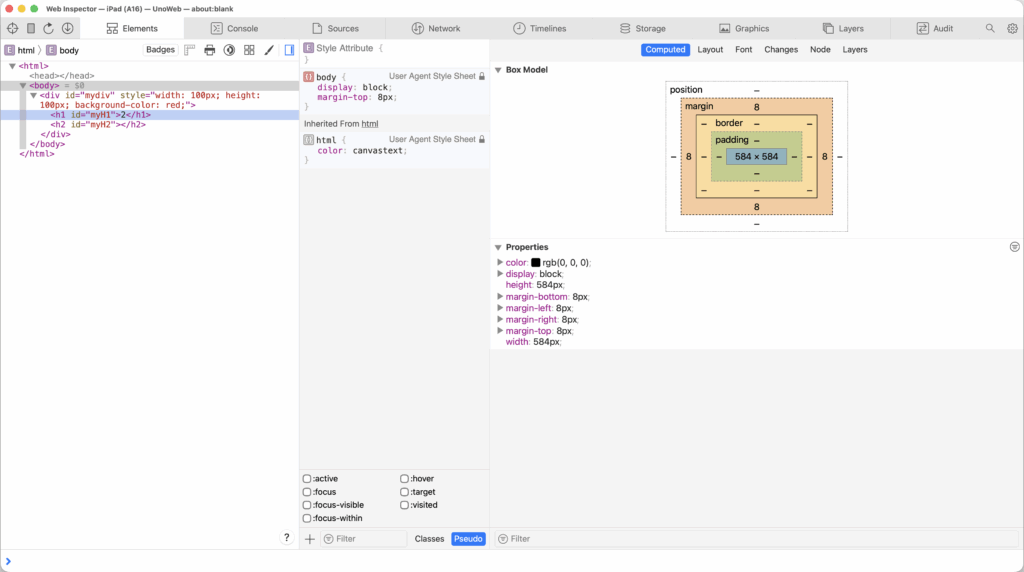Click the plus icon to add rule
Image resolution: width=1024 pixels, height=572 pixels.
coord(310,539)
